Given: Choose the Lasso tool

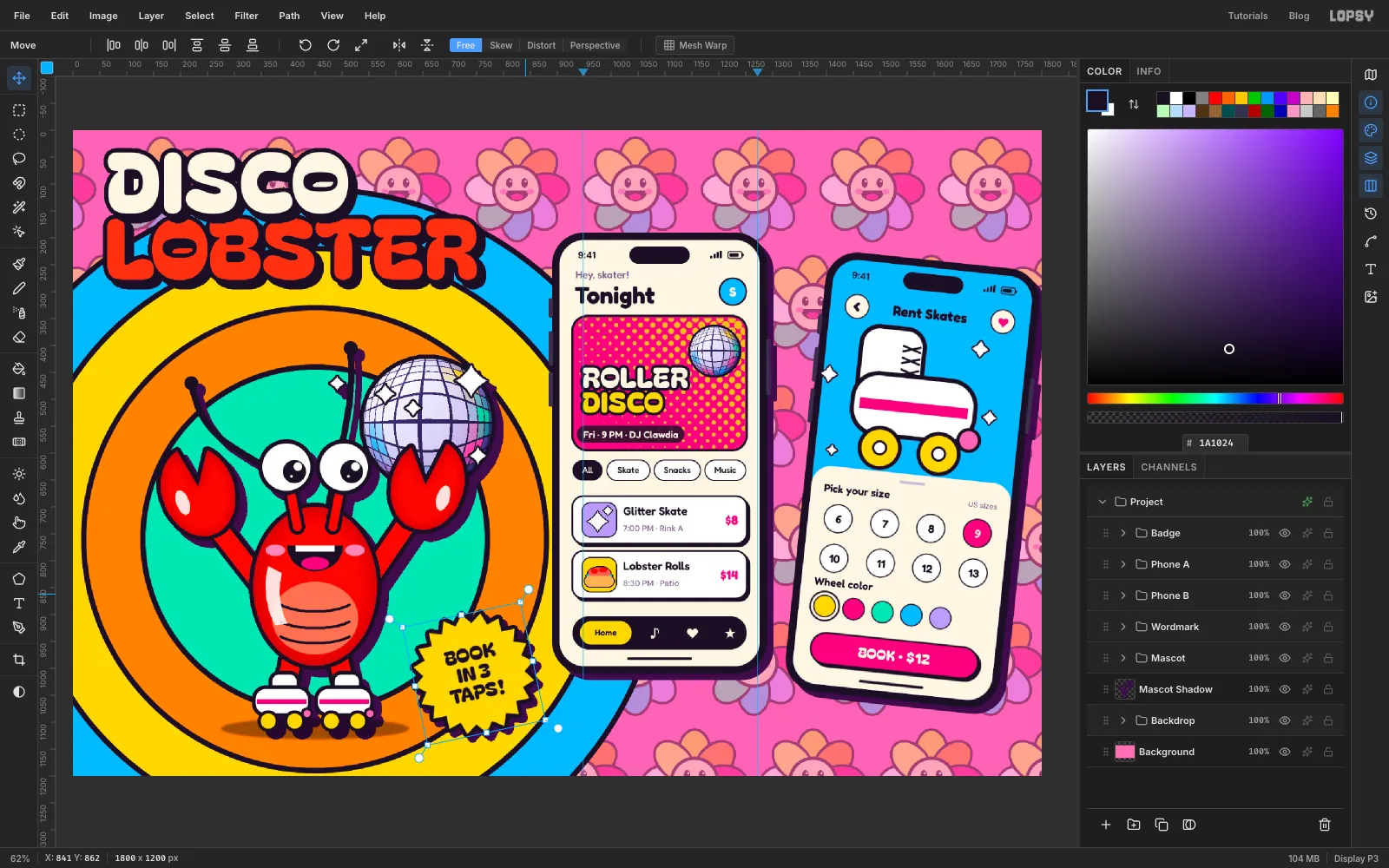Looking at the screenshot, I should tap(19, 159).
